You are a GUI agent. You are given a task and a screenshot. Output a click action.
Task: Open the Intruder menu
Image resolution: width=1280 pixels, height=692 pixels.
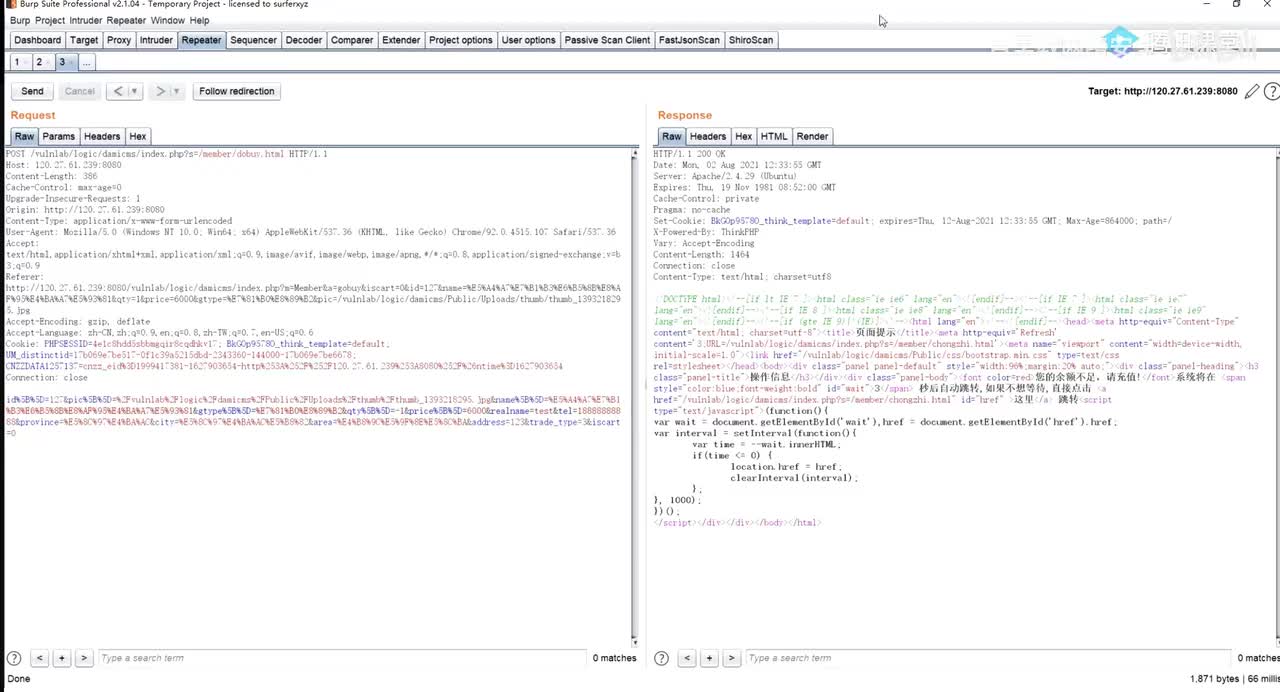click(86, 20)
